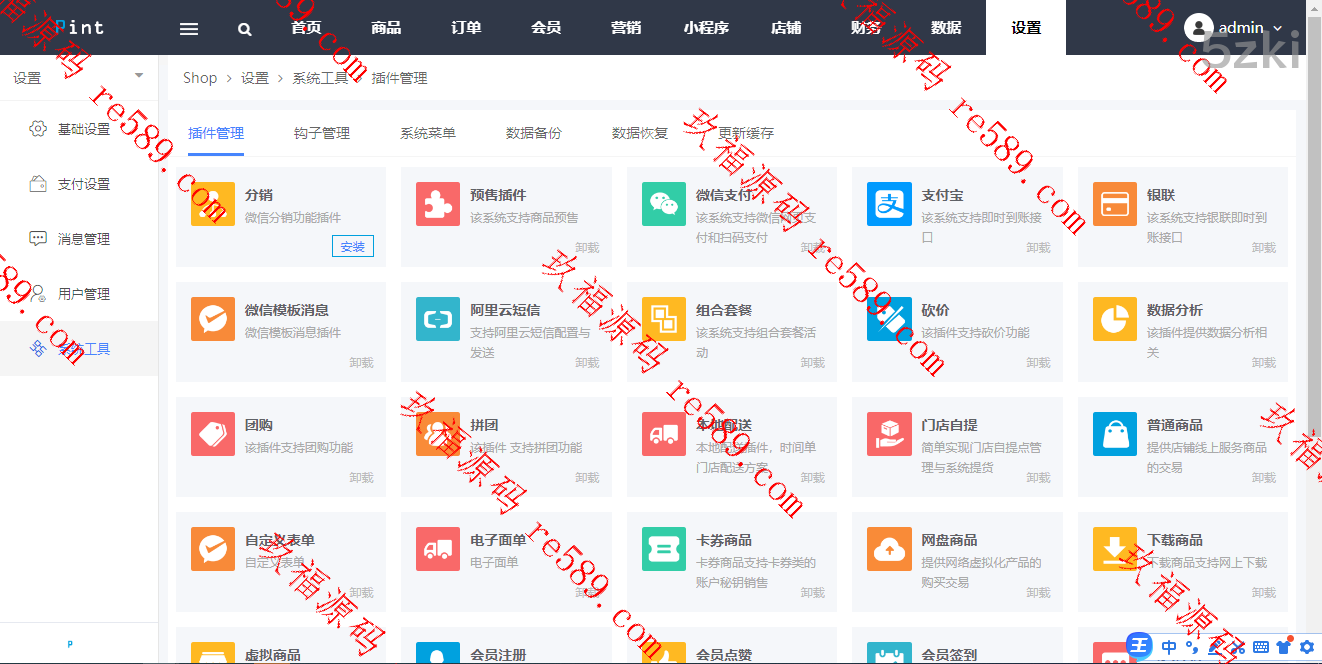The image size is (1322, 664).
Task: Open the 数据 top menu
Action: click(946, 27)
